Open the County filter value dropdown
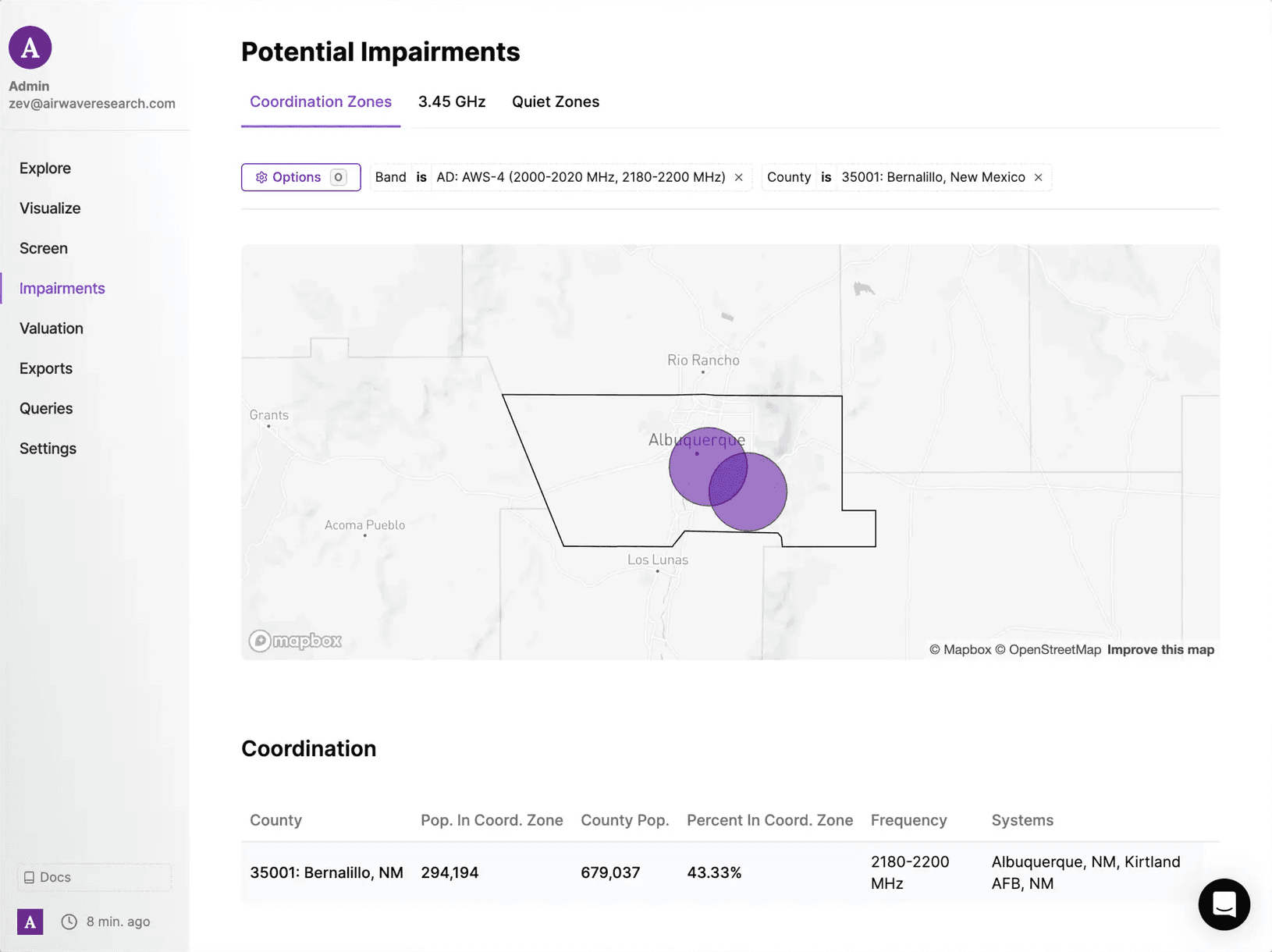The width and height of the screenshot is (1272, 952). [933, 177]
